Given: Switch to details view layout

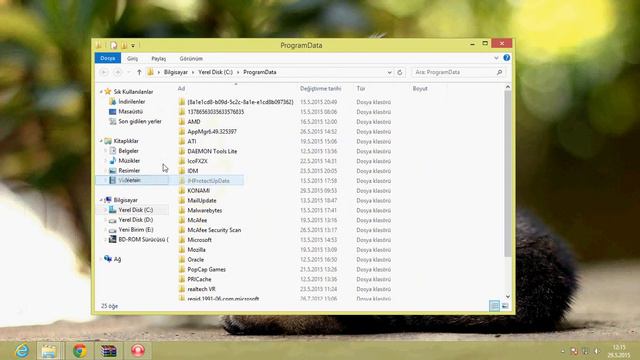Looking at the screenshot, I should 494,306.
